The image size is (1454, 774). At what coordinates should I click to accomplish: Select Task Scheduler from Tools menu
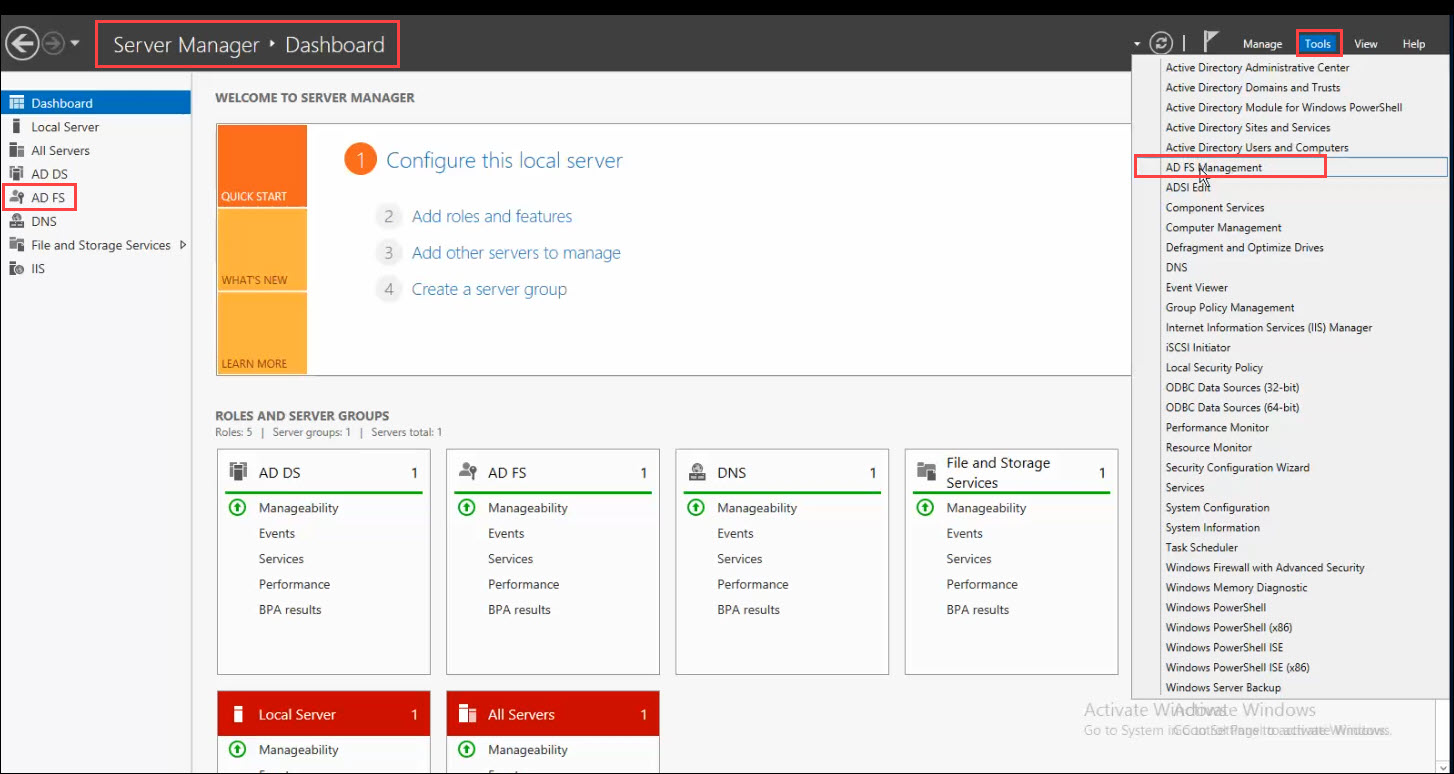tap(1202, 548)
